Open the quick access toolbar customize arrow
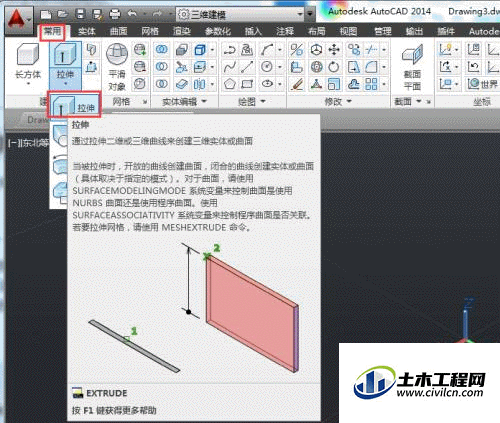Viewport: 500px width, 423px height. 311,14
